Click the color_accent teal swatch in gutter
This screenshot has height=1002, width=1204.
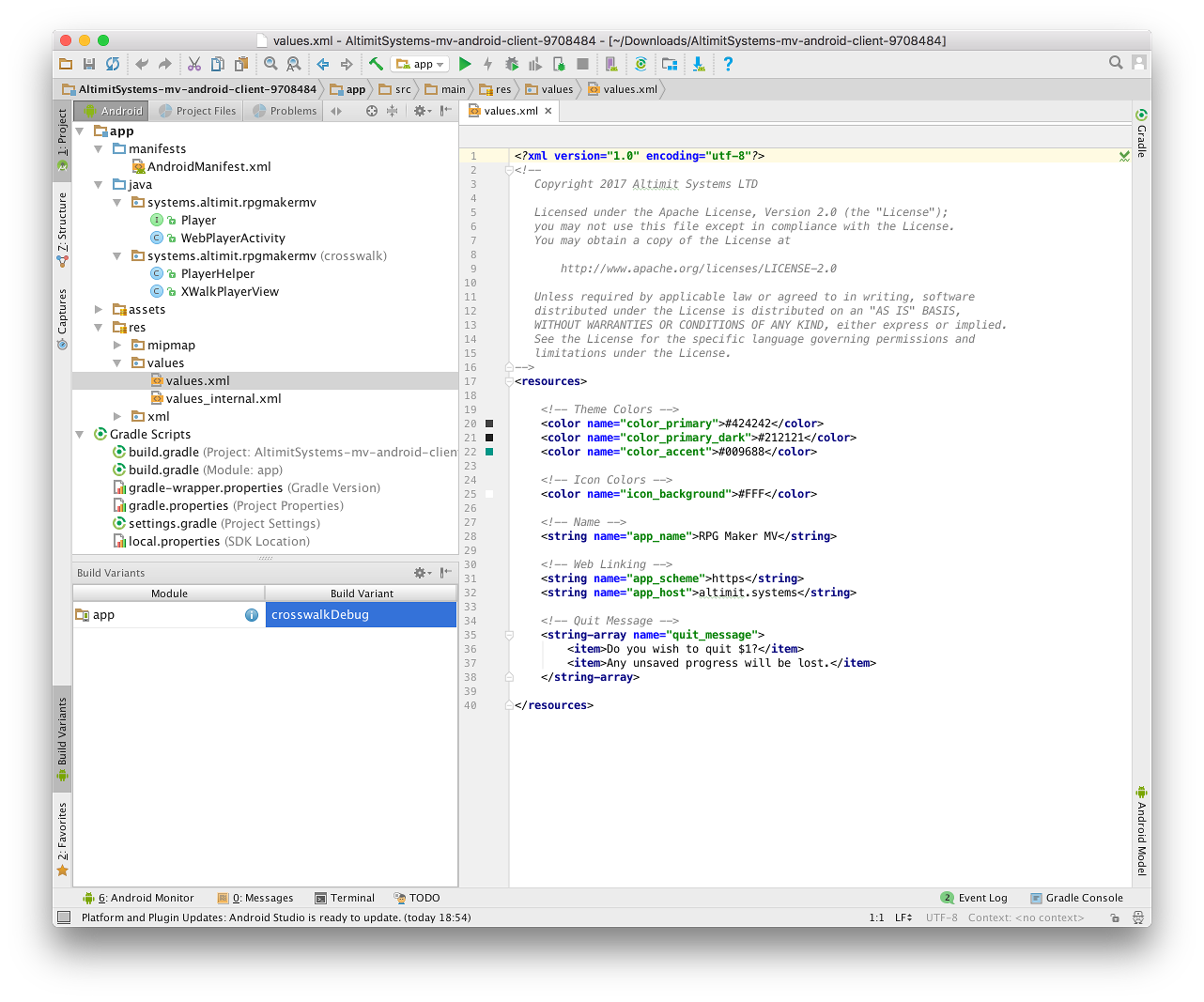489,452
